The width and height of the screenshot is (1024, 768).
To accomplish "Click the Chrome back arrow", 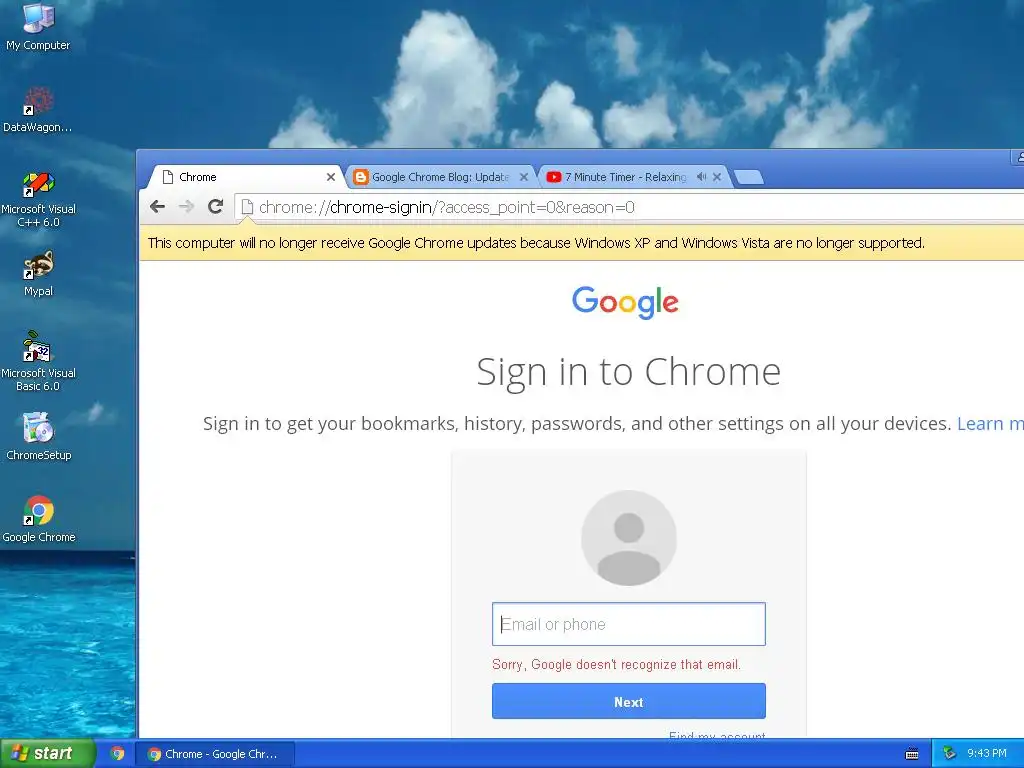I will click(x=157, y=207).
